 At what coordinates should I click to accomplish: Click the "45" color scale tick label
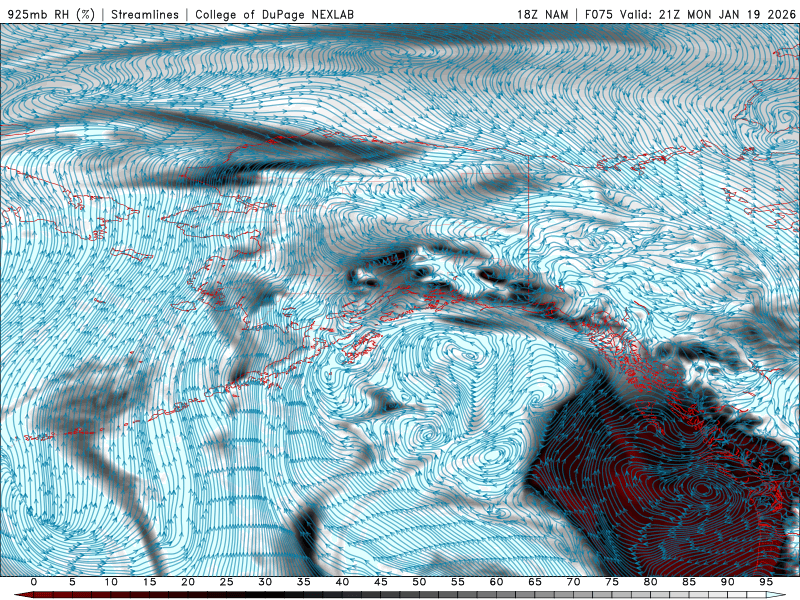[x=381, y=582]
